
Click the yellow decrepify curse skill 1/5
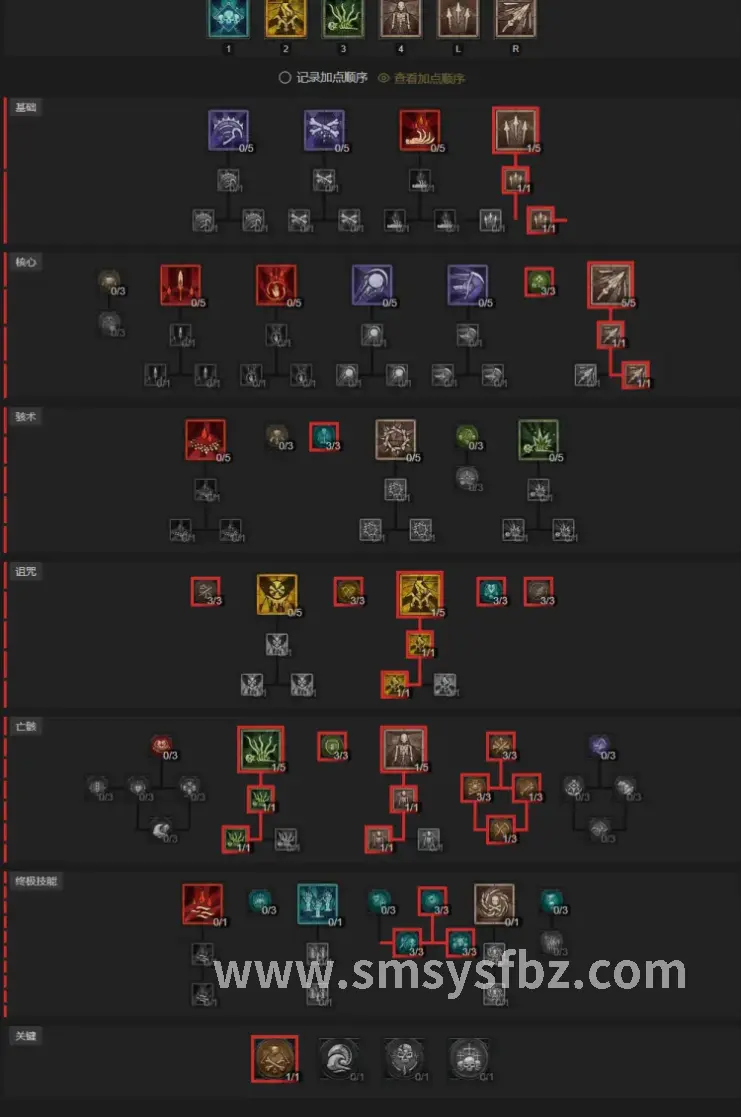pos(420,594)
